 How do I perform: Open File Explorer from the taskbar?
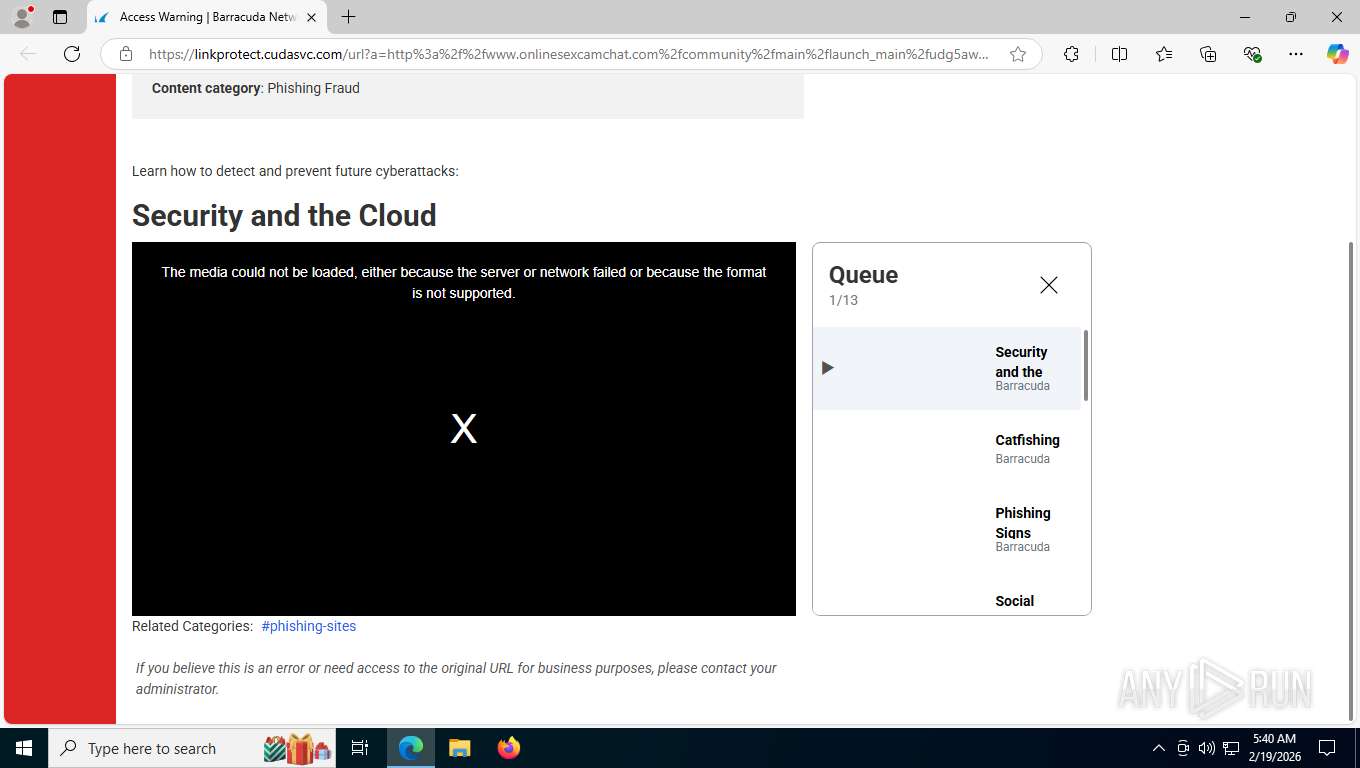tap(459, 748)
